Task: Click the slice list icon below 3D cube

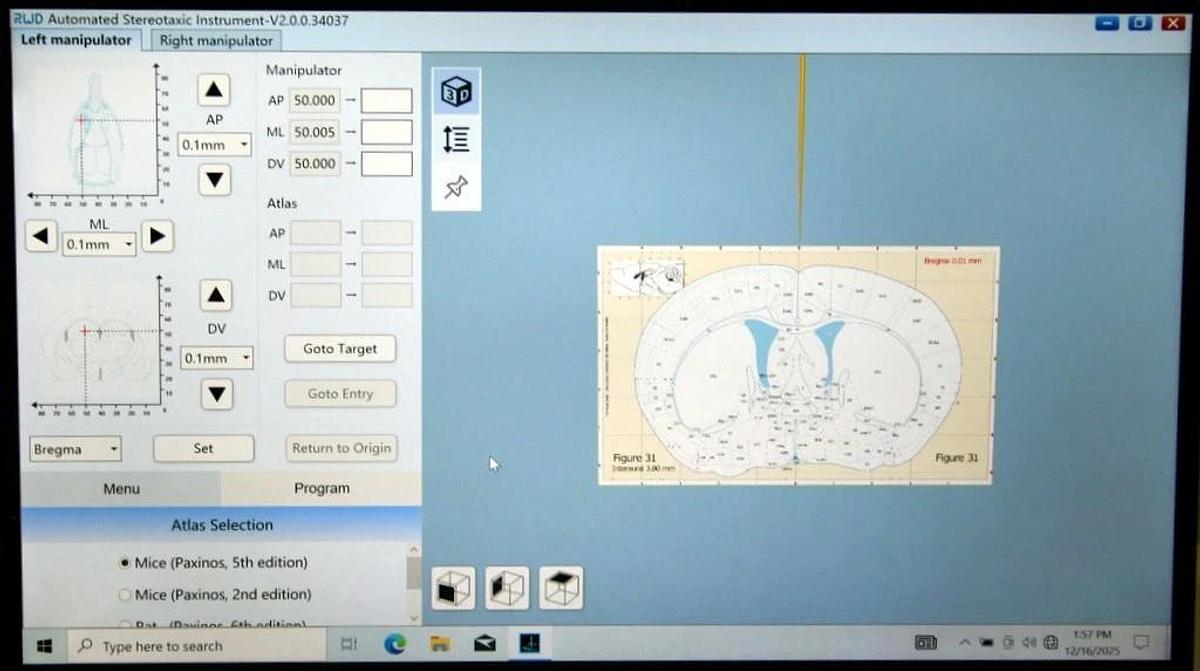Action: point(455,139)
